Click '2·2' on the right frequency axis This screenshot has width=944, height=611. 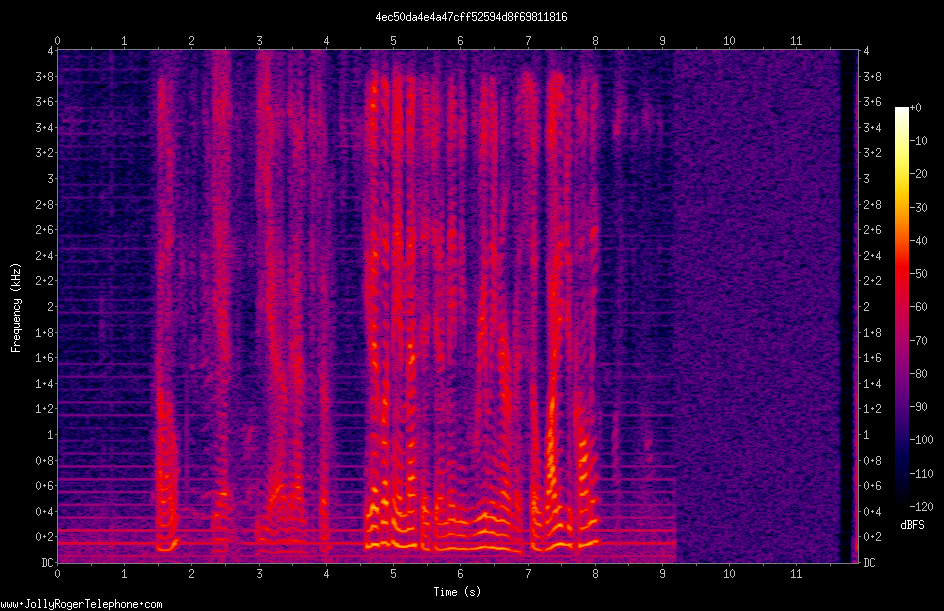(x=872, y=281)
